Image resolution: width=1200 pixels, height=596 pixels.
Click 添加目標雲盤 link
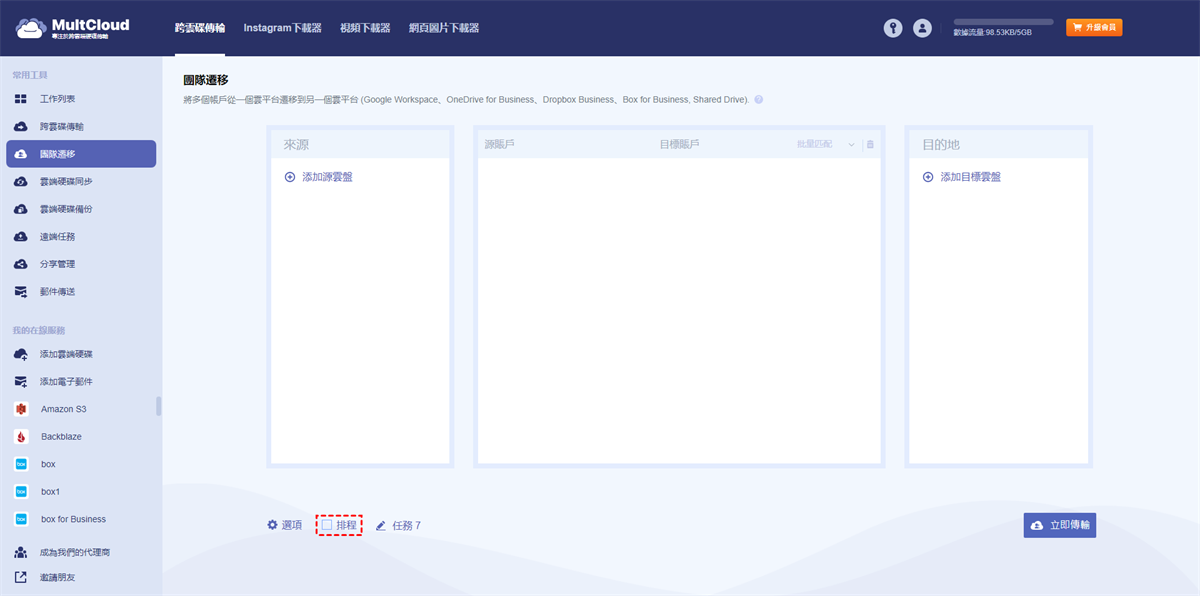962,177
